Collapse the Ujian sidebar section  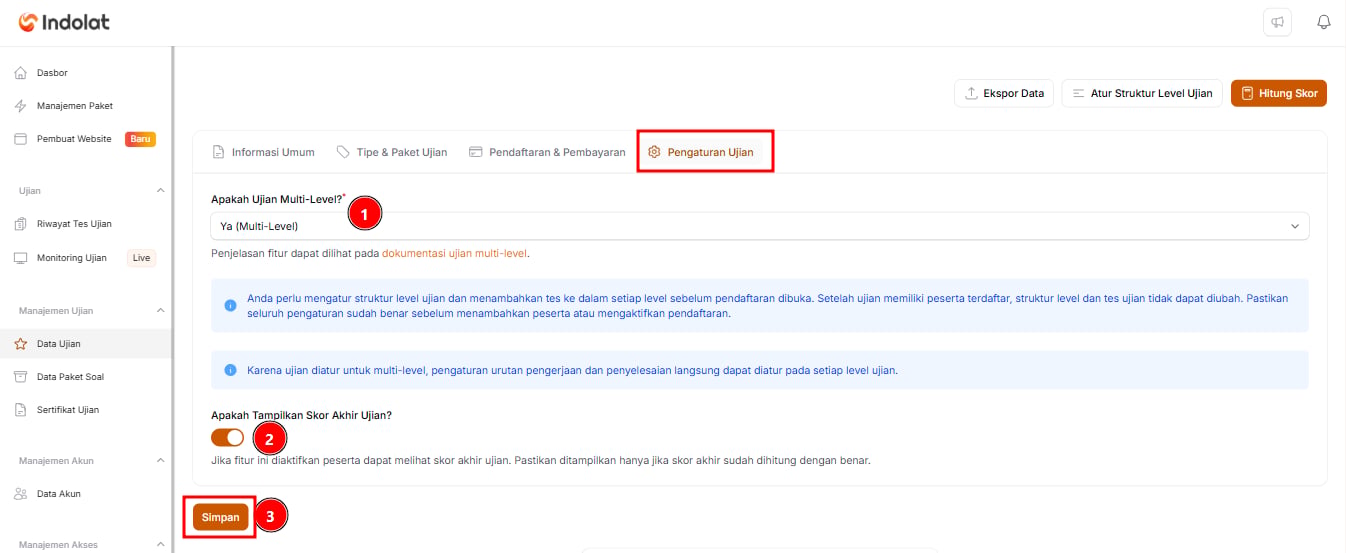(x=161, y=190)
